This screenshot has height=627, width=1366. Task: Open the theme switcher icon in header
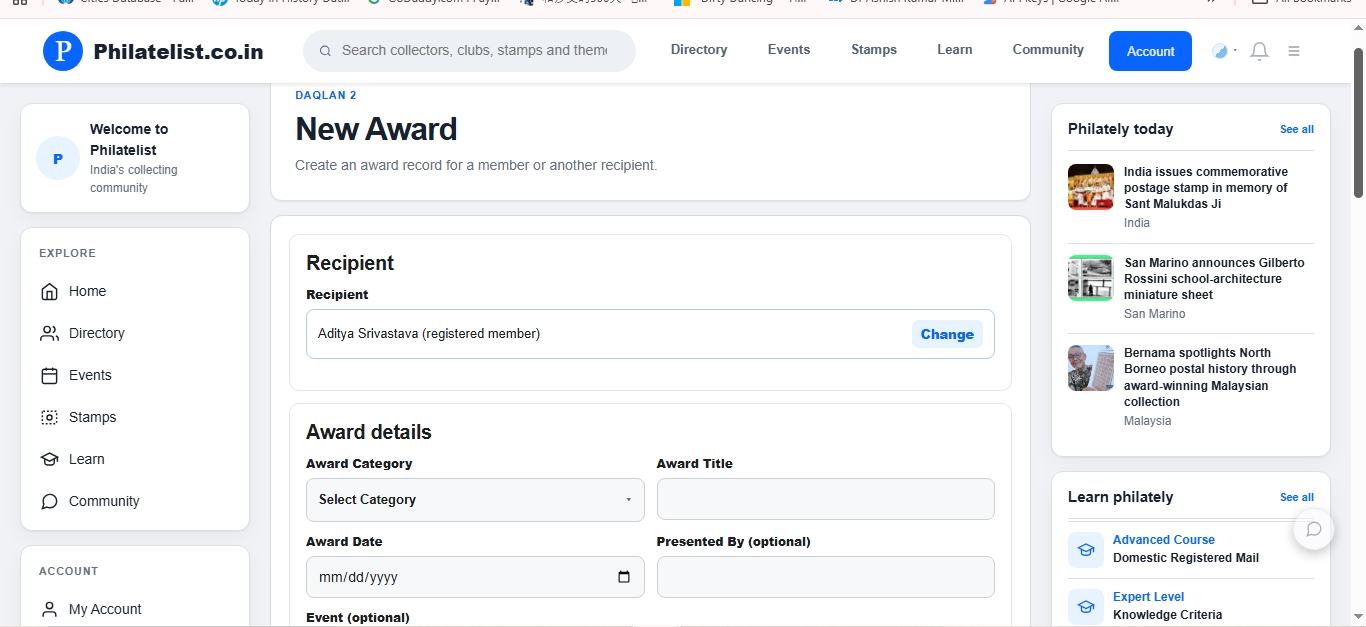tap(1220, 51)
